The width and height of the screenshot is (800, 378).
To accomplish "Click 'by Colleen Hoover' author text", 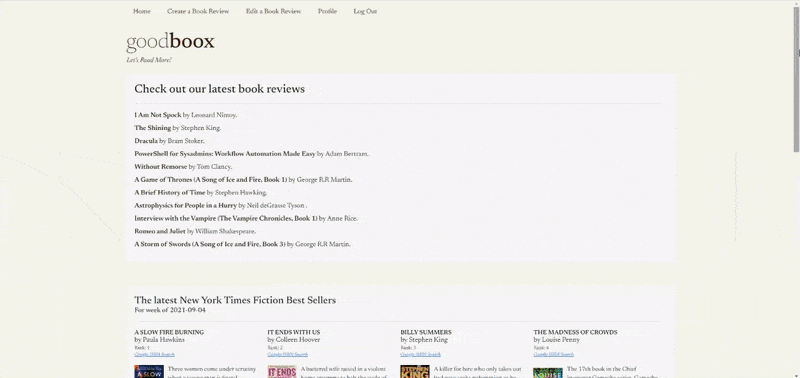I will (x=293, y=340).
